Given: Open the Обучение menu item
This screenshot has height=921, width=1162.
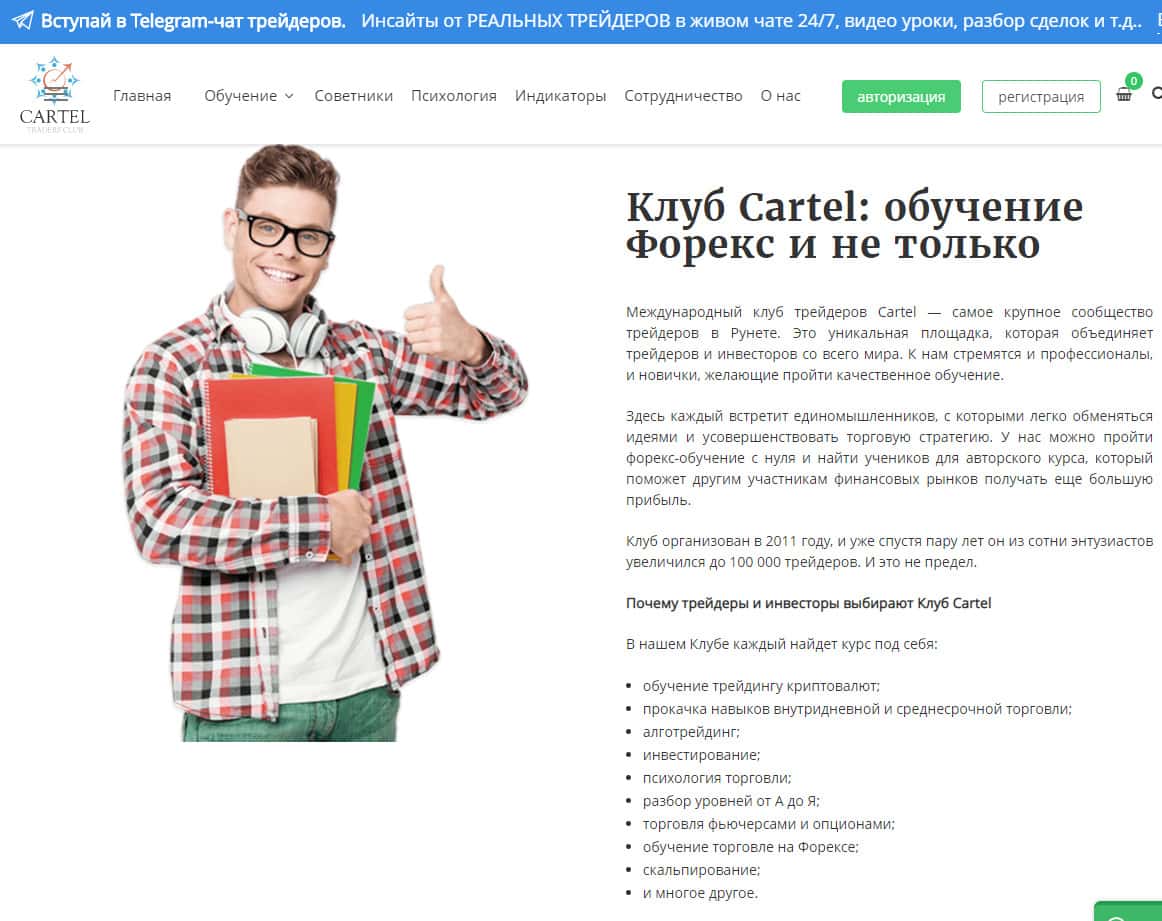Looking at the screenshot, I should click(x=240, y=96).
